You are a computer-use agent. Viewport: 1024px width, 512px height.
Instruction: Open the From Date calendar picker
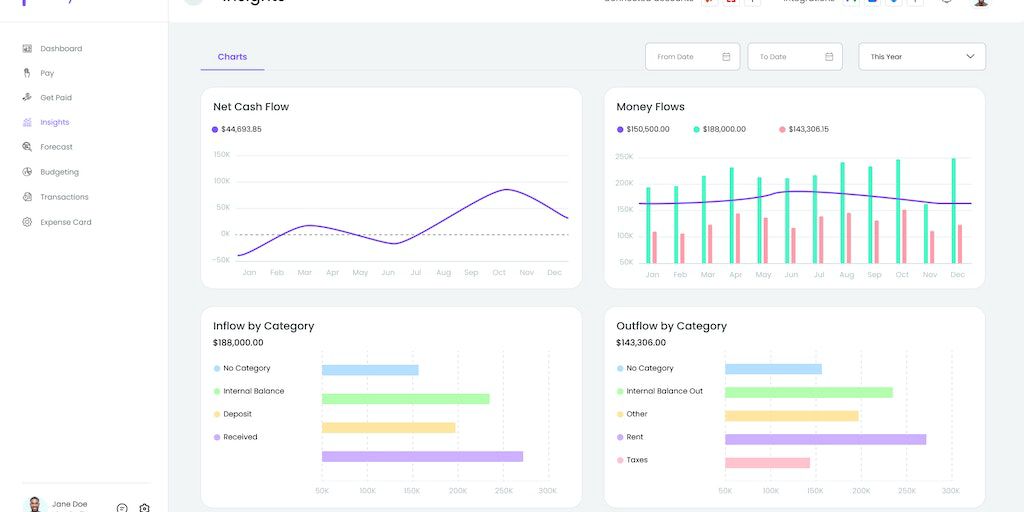726,57
